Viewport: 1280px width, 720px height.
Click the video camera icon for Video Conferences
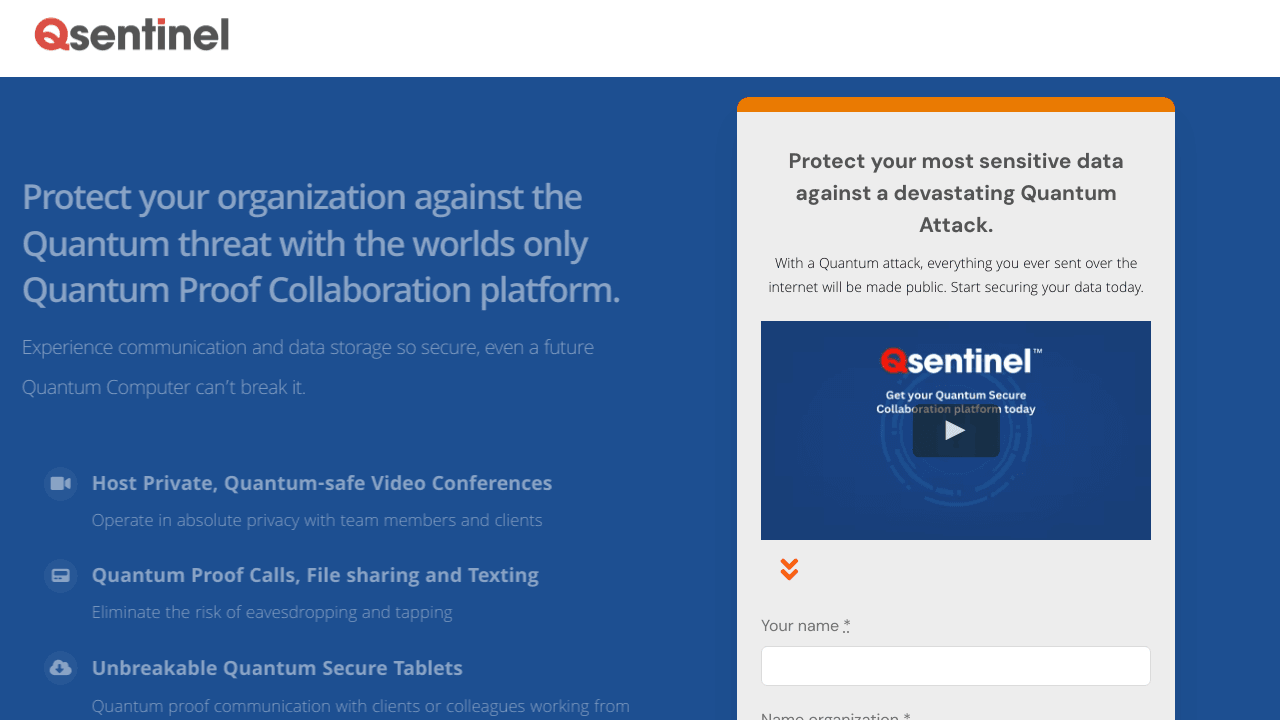click(61, 484)
